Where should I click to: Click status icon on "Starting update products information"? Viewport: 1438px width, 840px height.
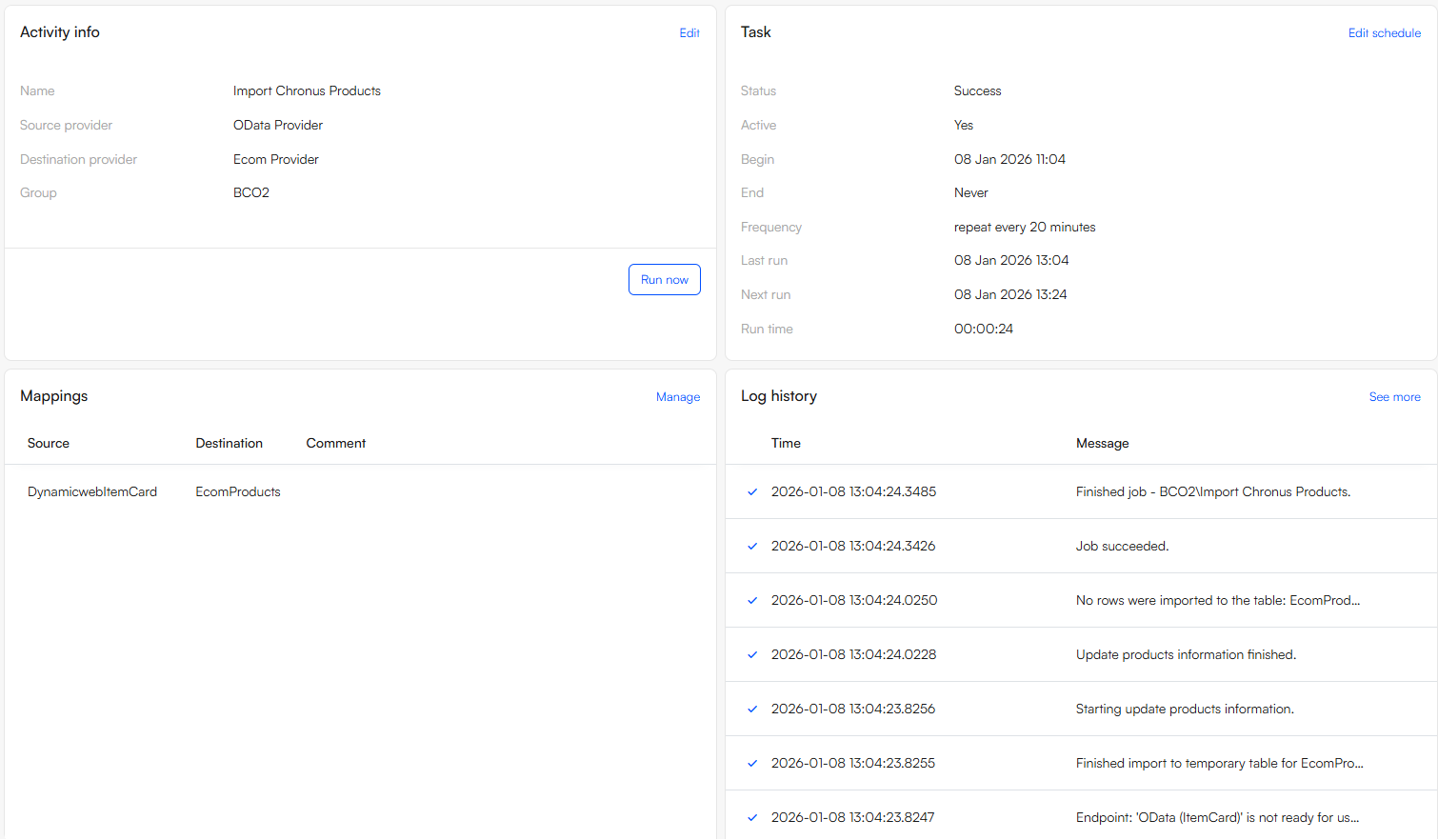(752, 709)
